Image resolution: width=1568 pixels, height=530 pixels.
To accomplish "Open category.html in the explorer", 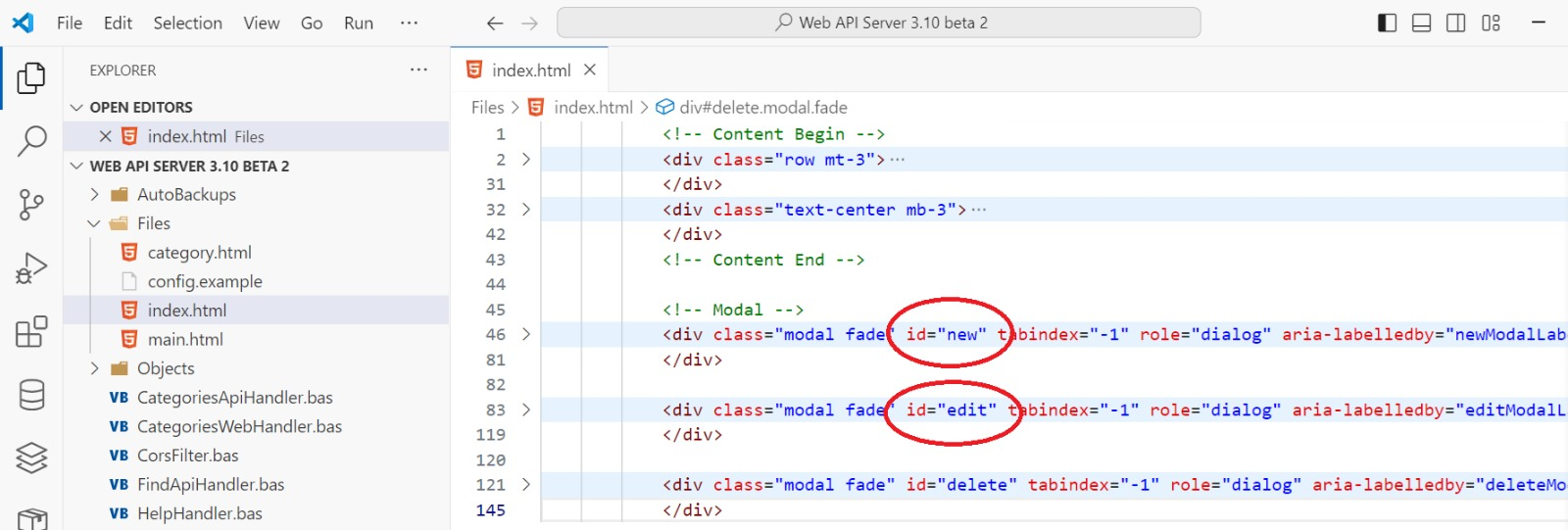I will (x=199, y=253).
